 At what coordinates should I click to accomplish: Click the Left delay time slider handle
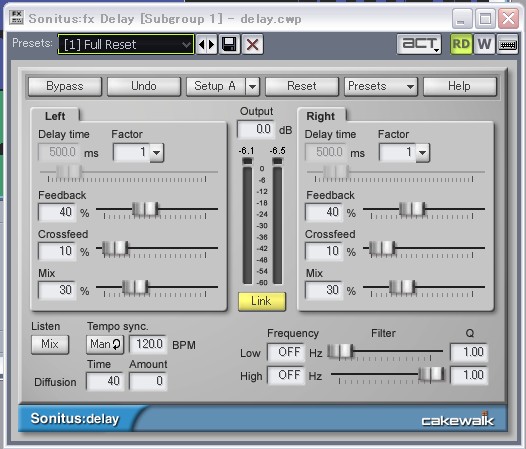(69, 172)
